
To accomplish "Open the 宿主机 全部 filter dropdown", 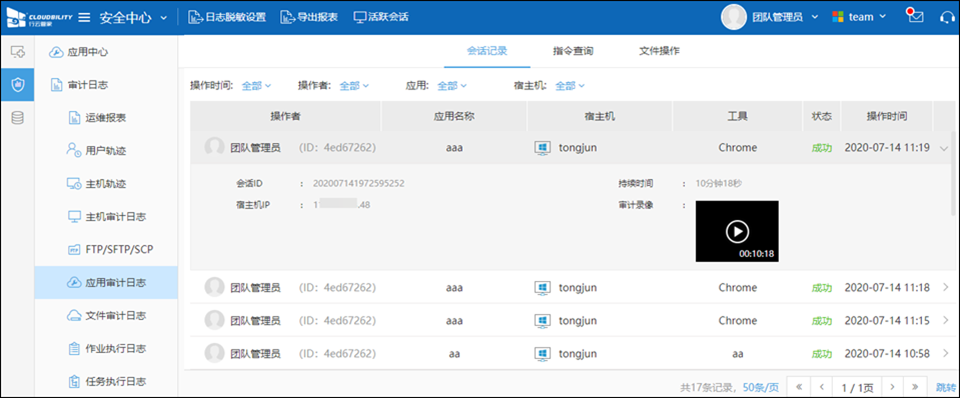I will tap(570, 86).
